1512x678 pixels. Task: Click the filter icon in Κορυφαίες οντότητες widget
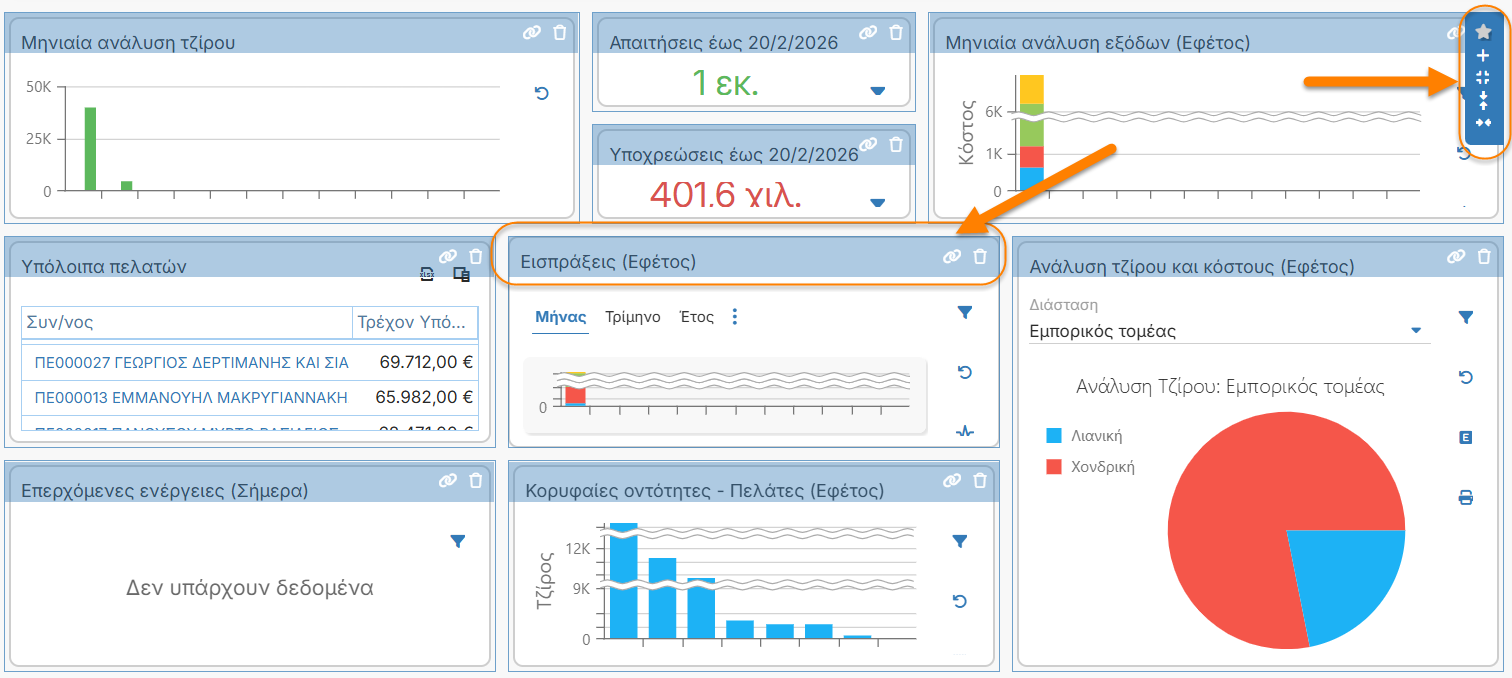pos(960,541)
